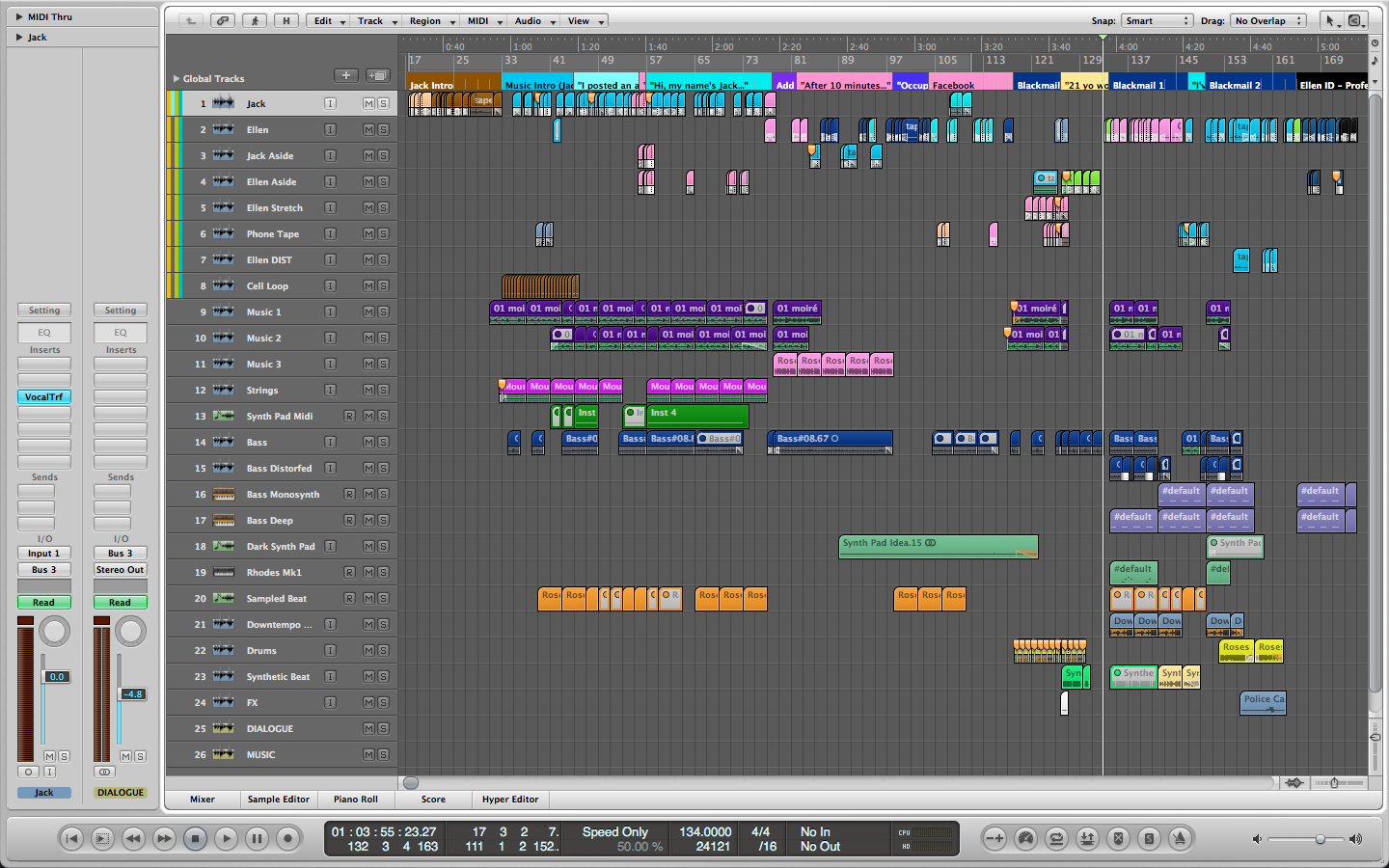The width and height of the screenshot is (1389, 868).
Task: Start playback with the Play button
Action: coord(226,839)
